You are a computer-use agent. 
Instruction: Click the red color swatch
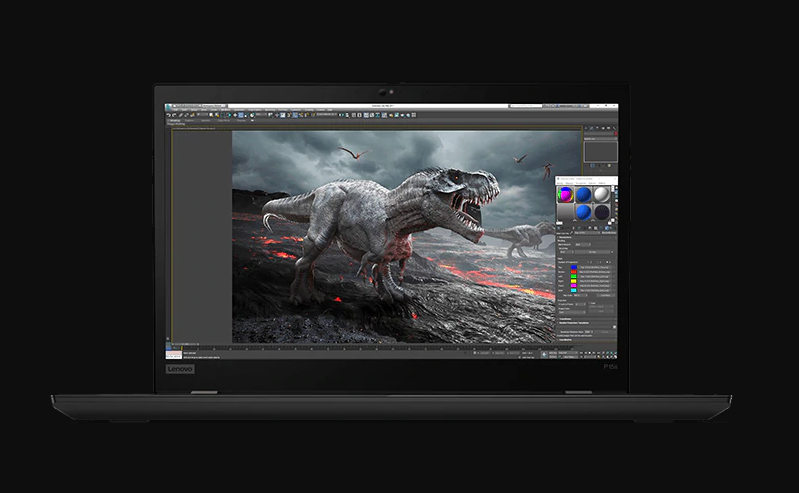pos(574,272)
